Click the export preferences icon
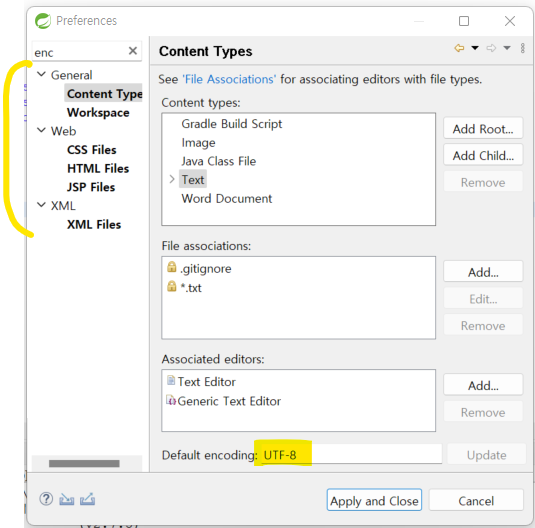This screenshot has height=528, width=535. (87, 499)
